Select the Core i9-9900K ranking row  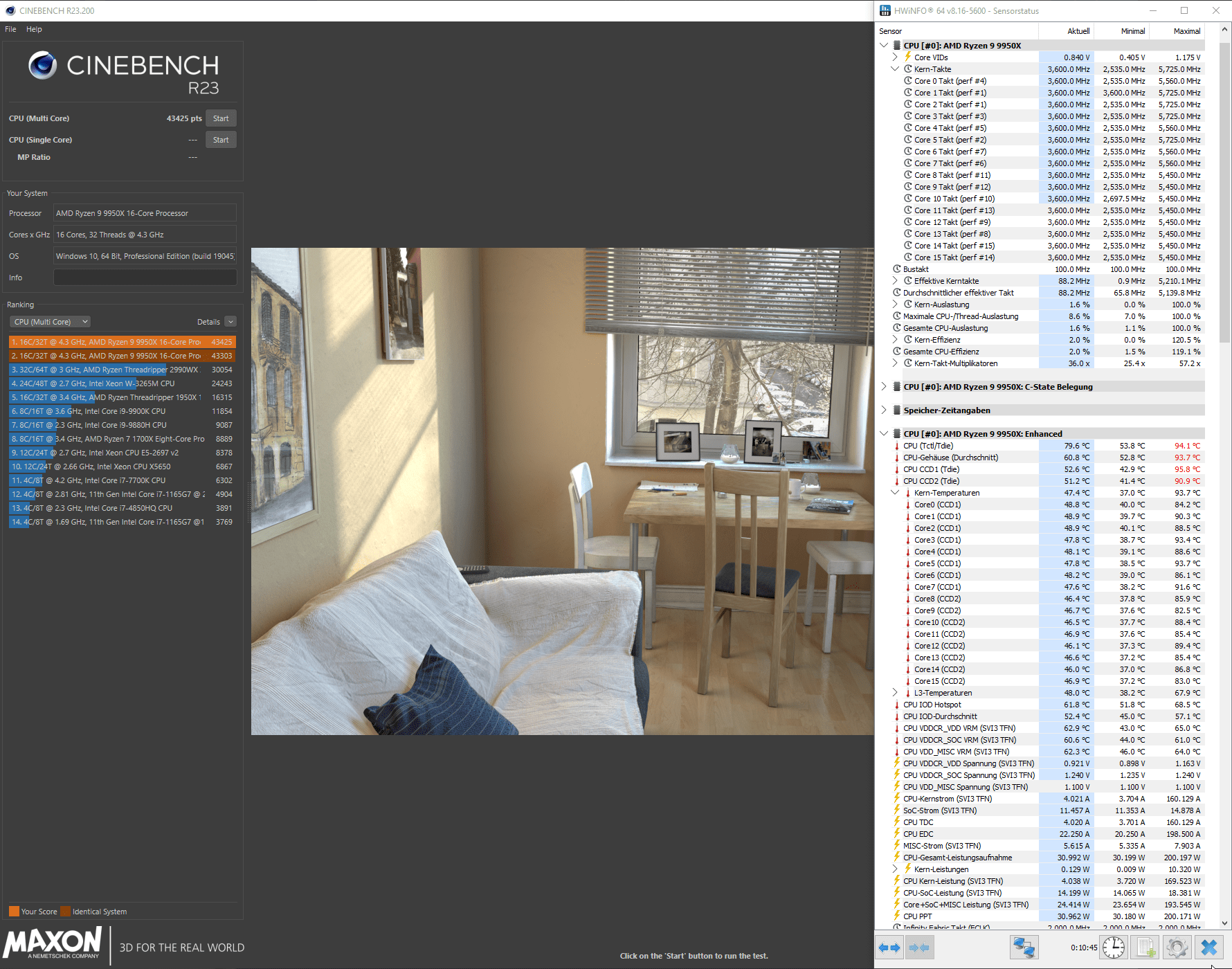point(123,411)
